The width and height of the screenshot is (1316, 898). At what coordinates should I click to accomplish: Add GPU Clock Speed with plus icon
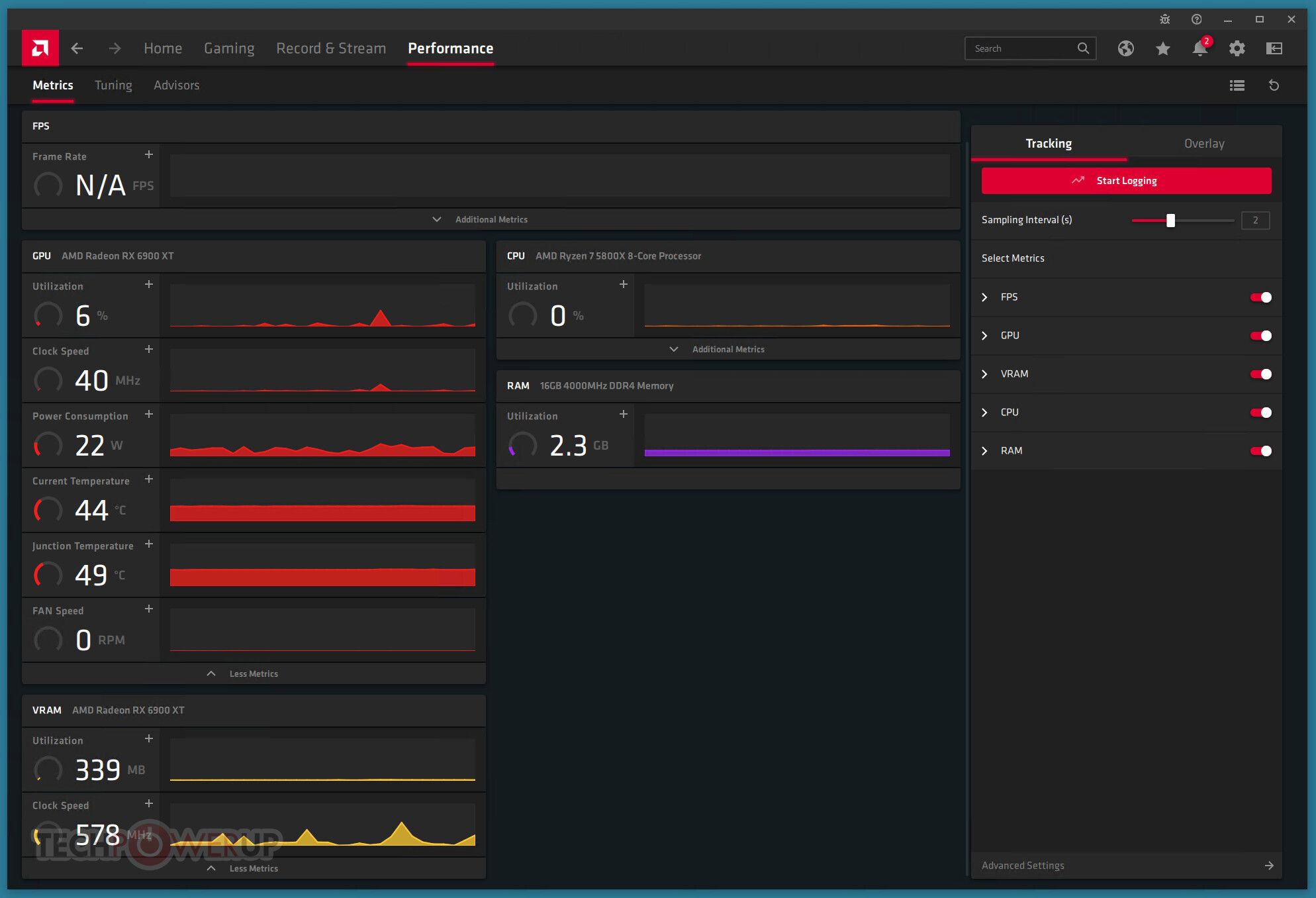[149, 349]
